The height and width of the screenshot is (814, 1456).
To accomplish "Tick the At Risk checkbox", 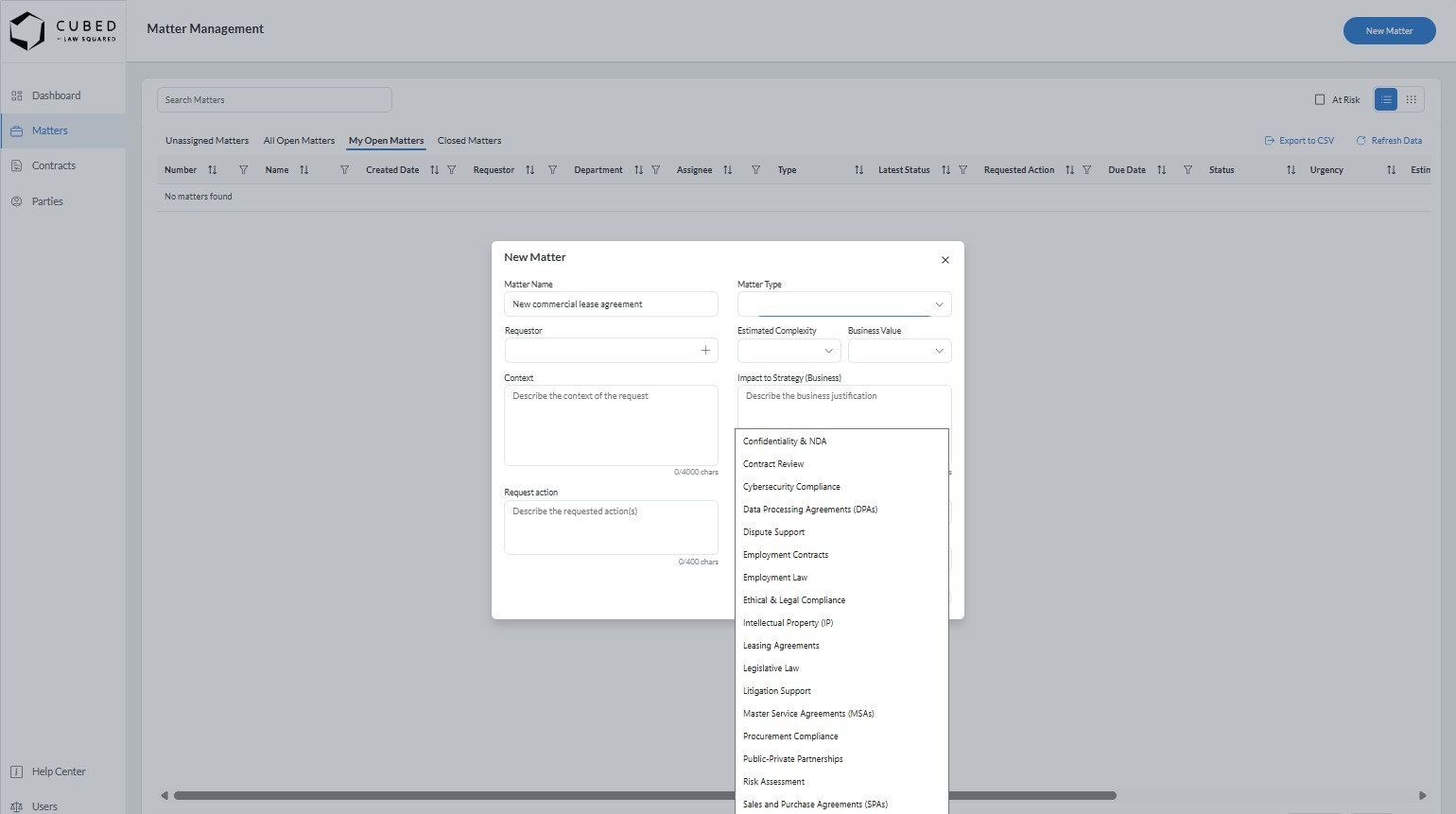I will pos(1320,99).
